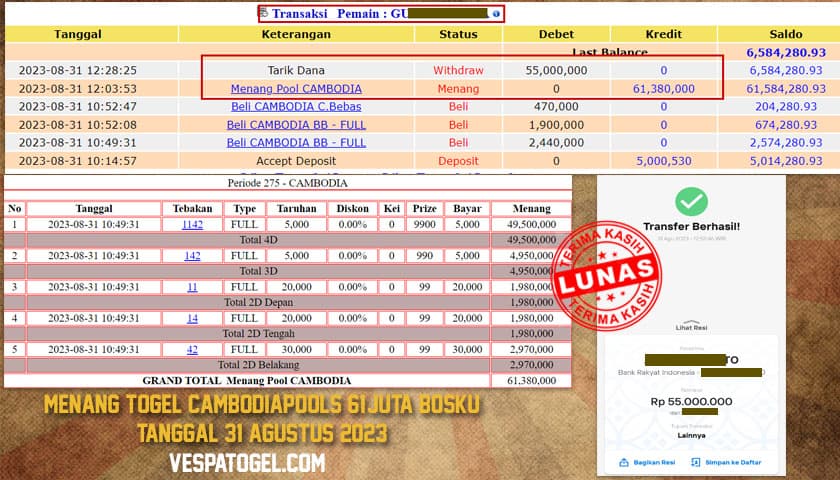Image resolution: width=840 pixels, height=480 pixels.
Task: Click the 1142 tebakan link
Action: [x=192, y=225]
